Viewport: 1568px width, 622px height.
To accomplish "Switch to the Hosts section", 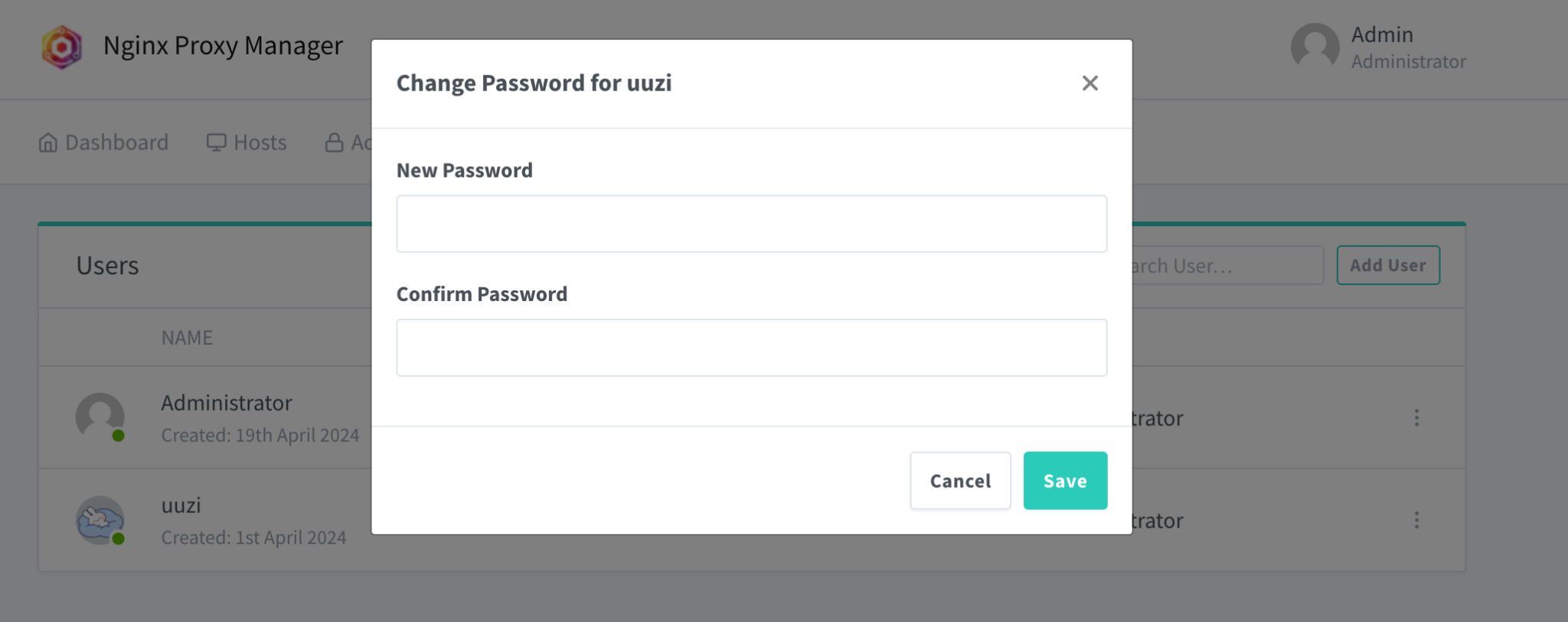I will click(x=260, y=142).
